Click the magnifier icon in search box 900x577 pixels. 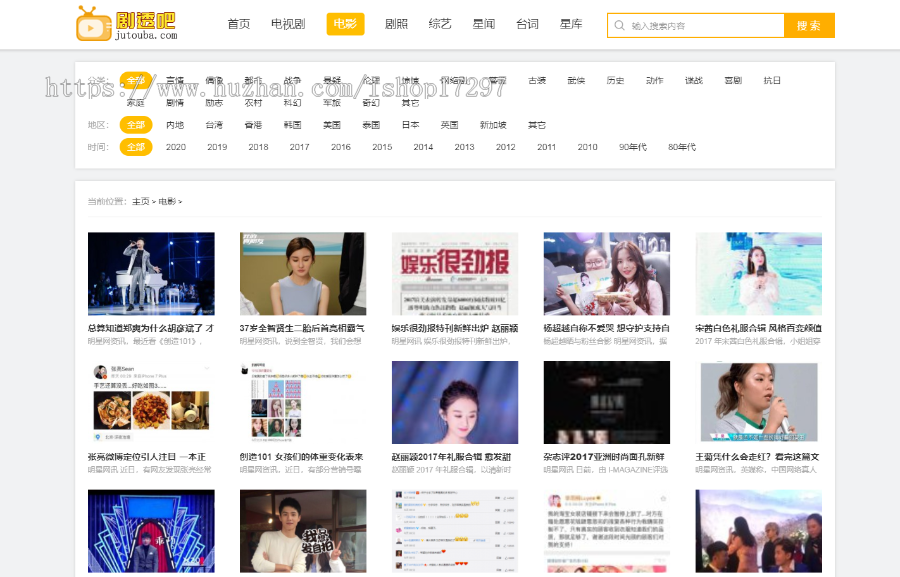tap(621, 26)
